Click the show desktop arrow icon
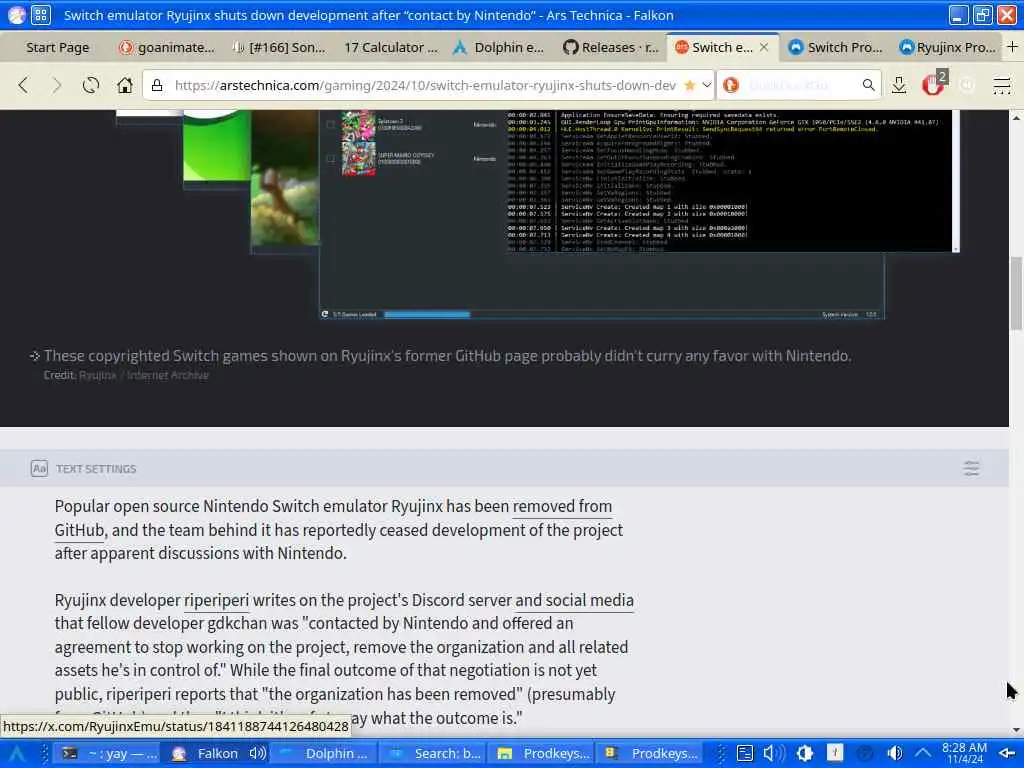The height and width of the screenshot is (768, 1024). click(1008, 754)
